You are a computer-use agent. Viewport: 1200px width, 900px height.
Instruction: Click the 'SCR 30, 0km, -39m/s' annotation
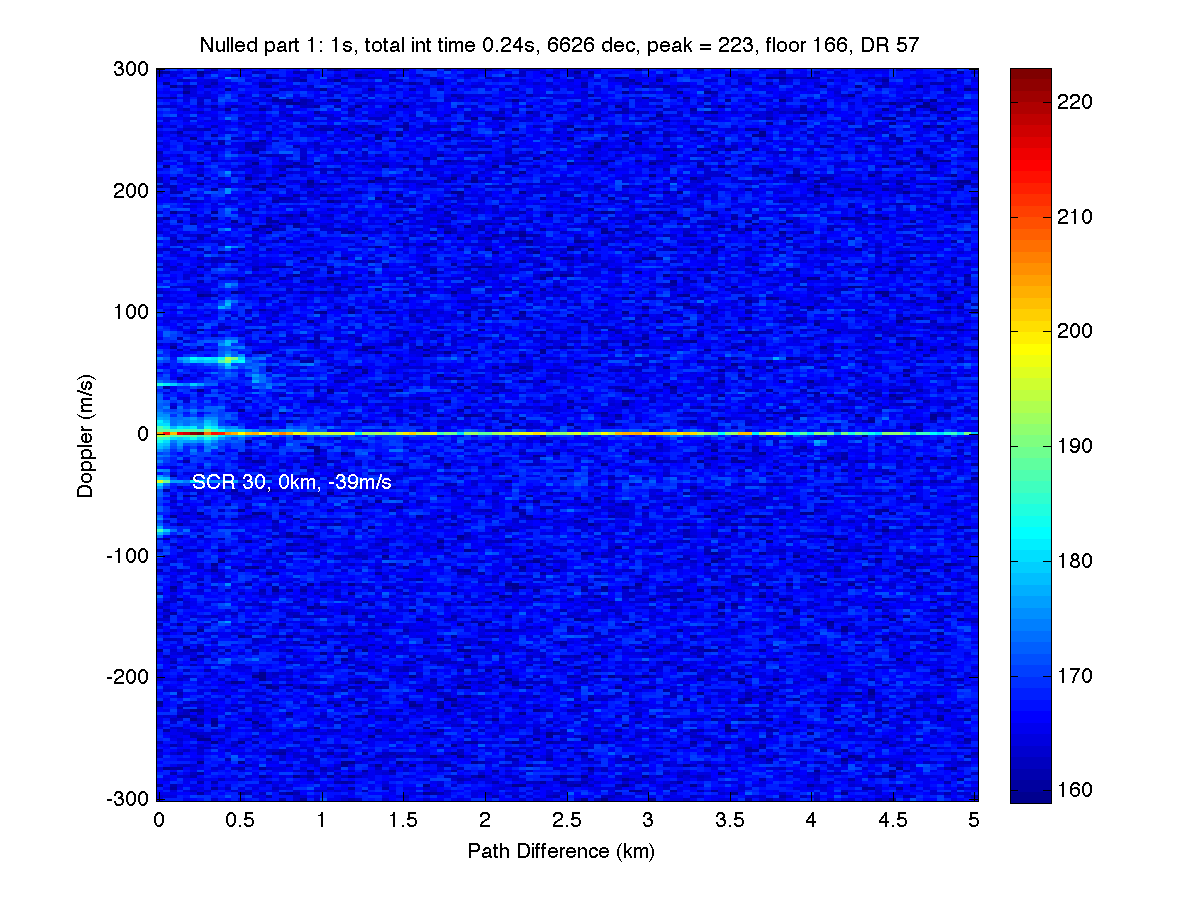coord(291,482)
